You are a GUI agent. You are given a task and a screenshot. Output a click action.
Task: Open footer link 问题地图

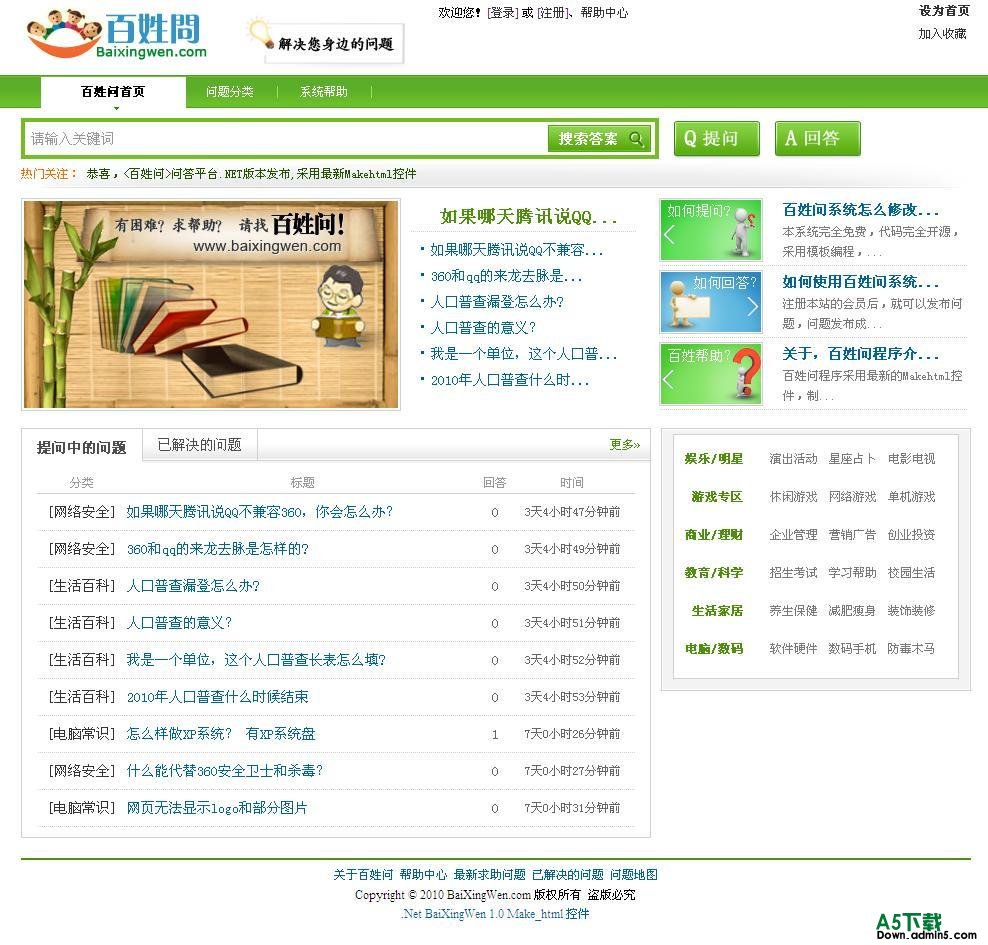[634, 874]
